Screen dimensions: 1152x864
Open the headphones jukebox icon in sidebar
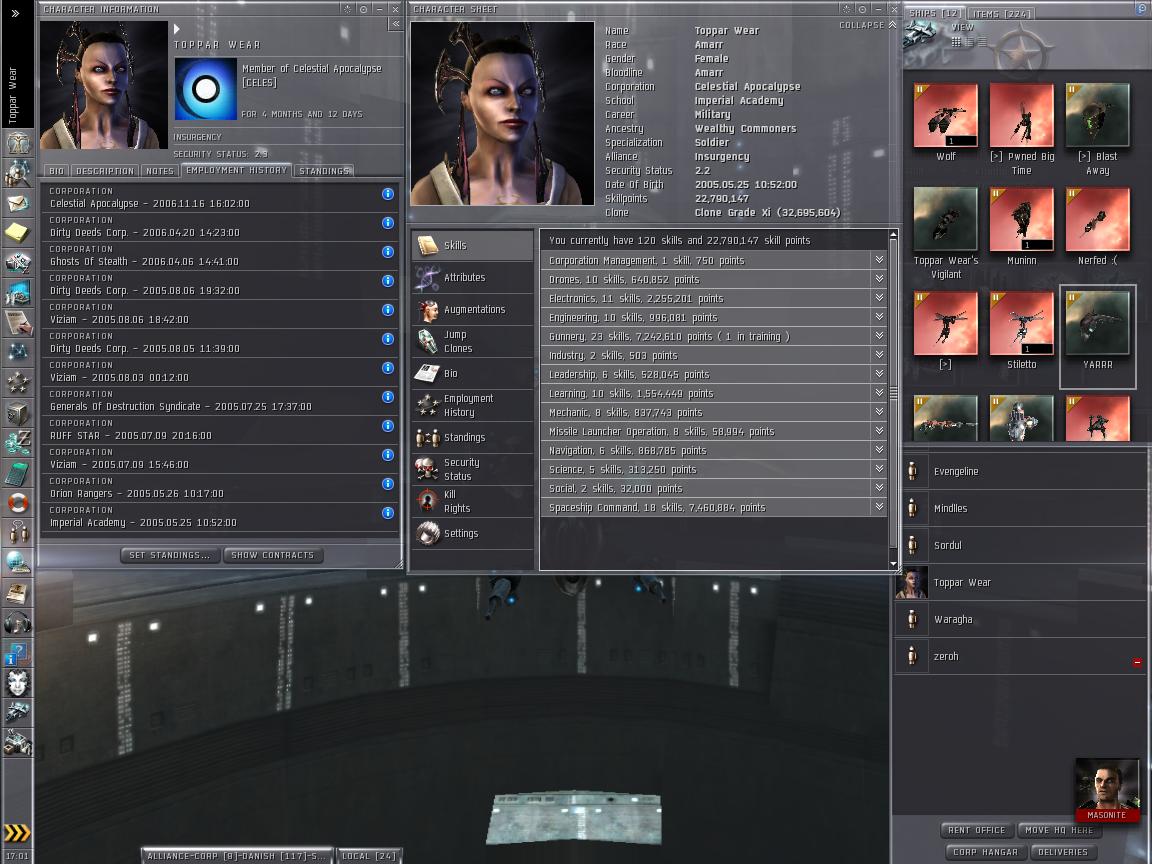point(18,623)
